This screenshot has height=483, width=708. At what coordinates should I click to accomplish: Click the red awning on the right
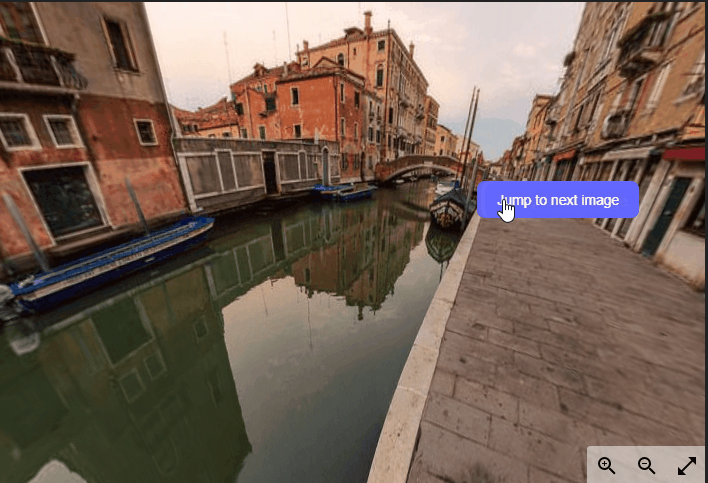click(685, 153)
